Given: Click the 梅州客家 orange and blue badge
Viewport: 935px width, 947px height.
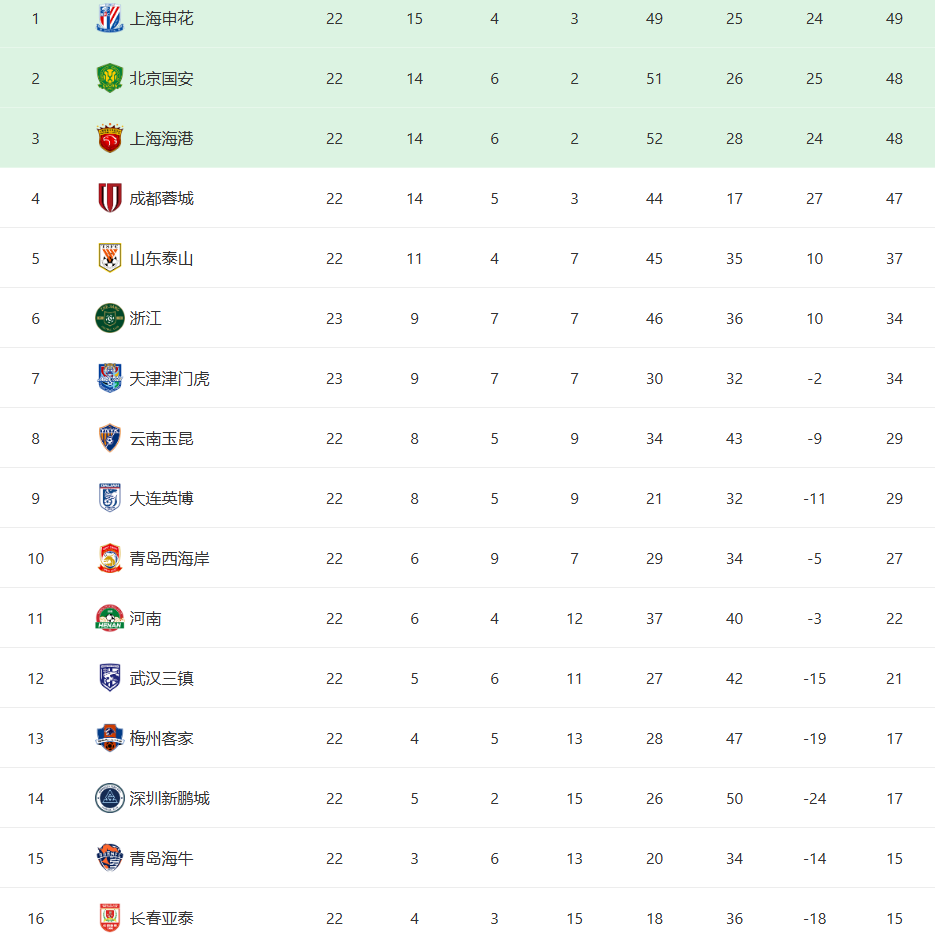Looking at the screenshot, I should pyautogui.click(x=109, y=739).
